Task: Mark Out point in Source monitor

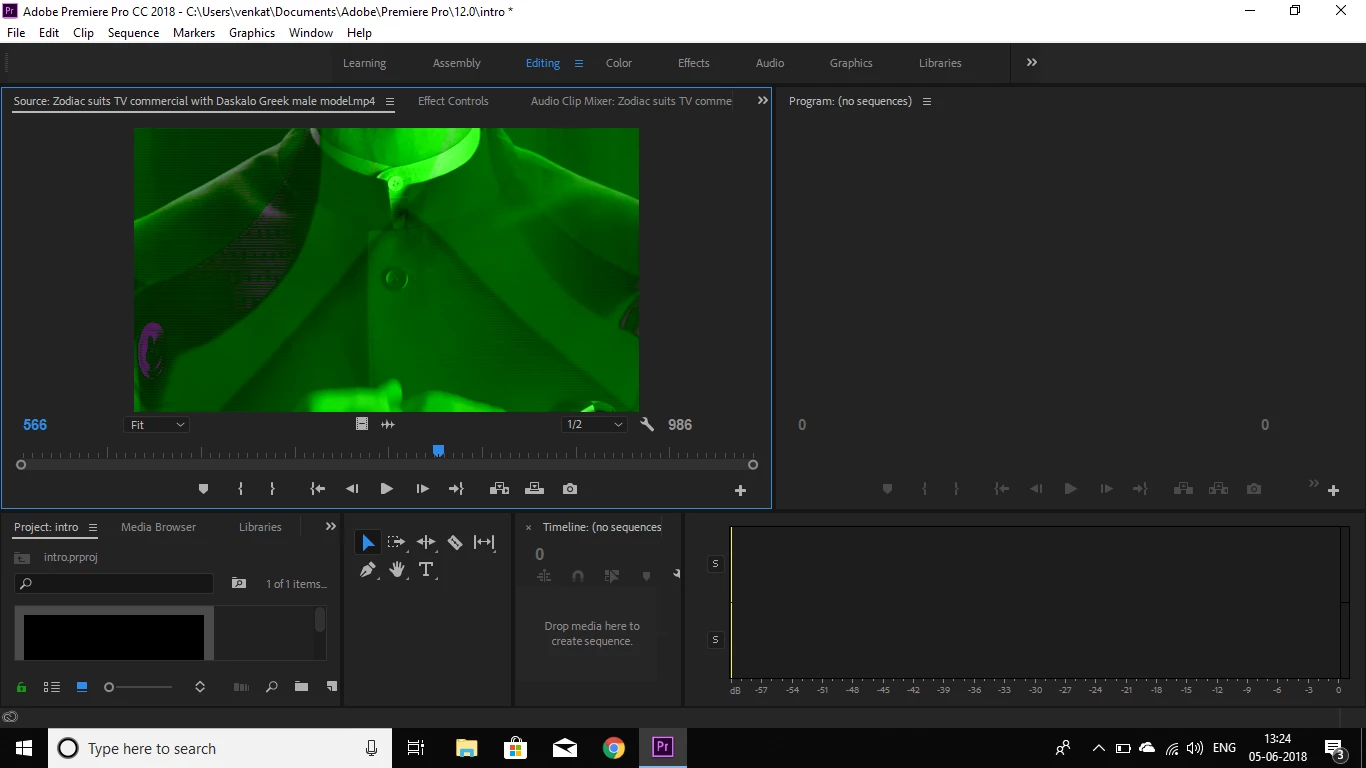Action: pyautogui.click(x=272, y=489)
